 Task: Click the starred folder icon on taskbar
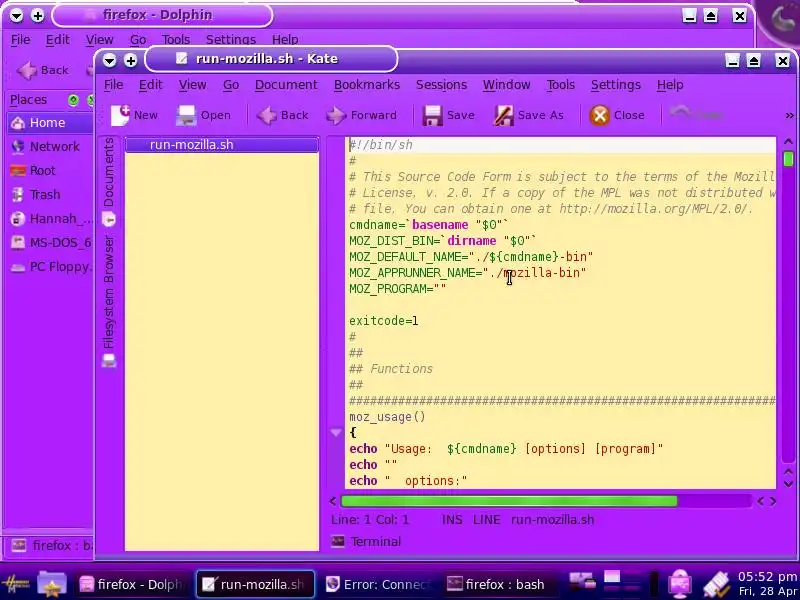coord(52,584)
